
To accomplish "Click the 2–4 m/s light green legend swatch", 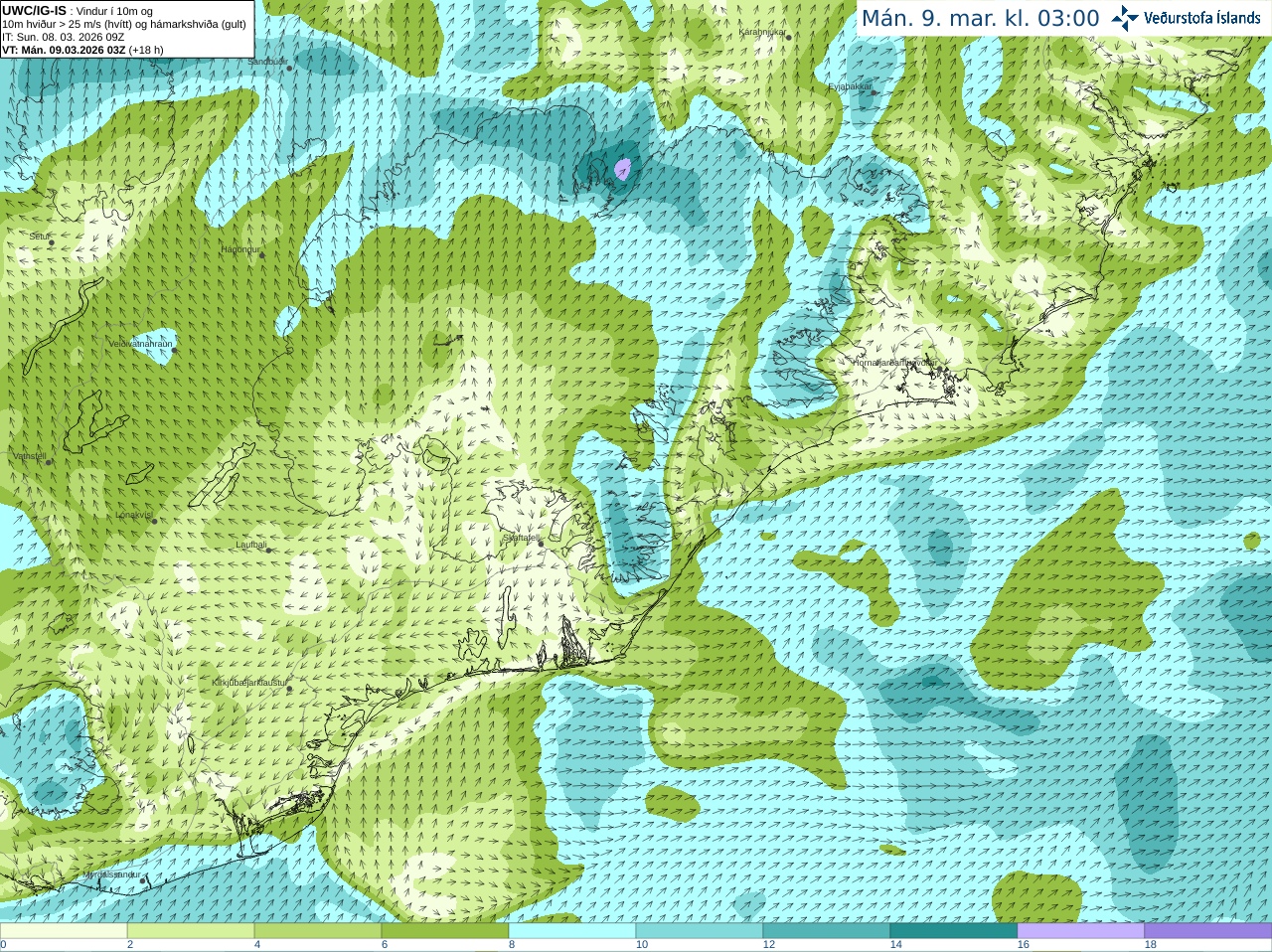I will pos(191,931).
